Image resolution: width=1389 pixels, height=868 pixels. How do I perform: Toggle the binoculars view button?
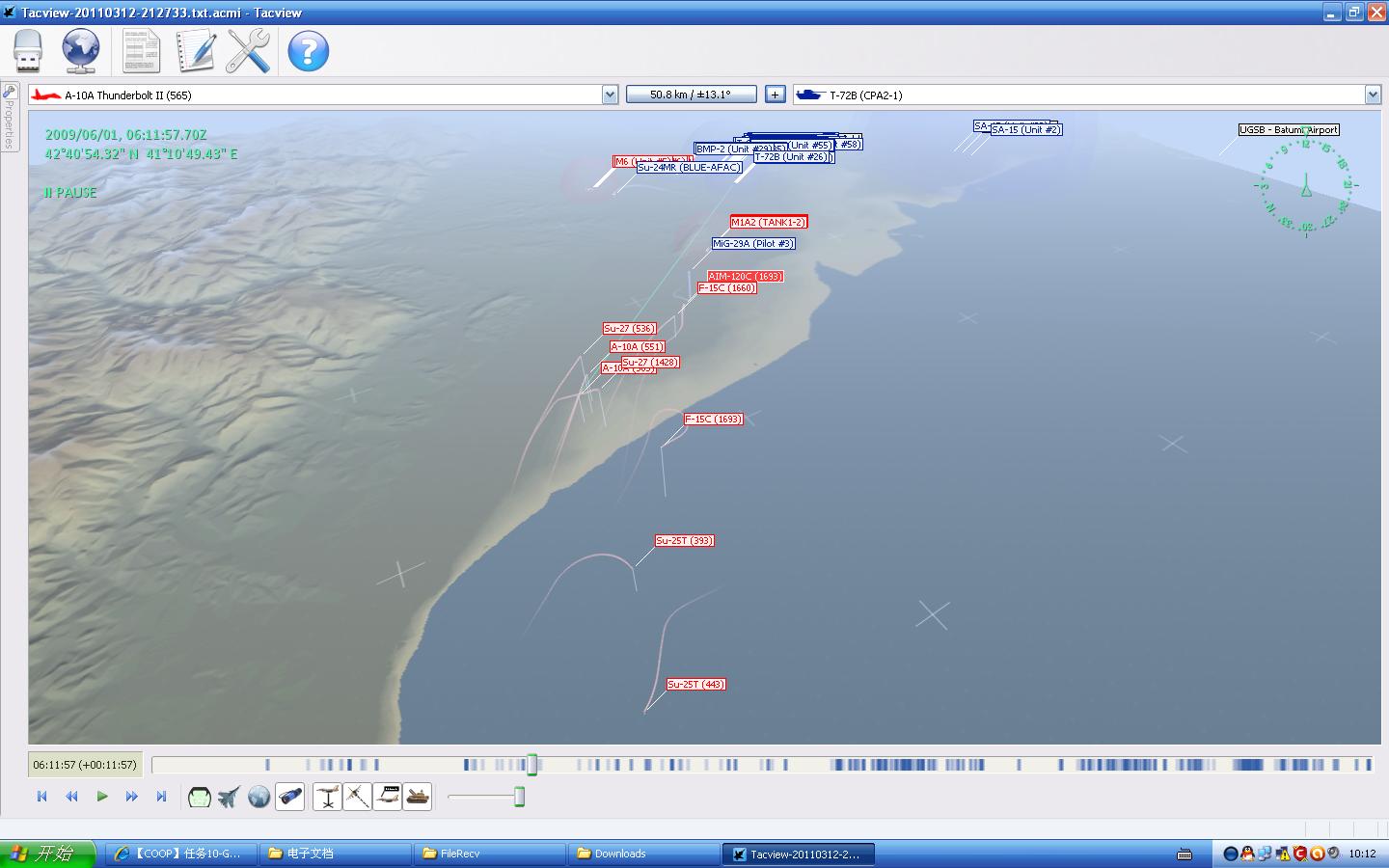click(289, 798)
